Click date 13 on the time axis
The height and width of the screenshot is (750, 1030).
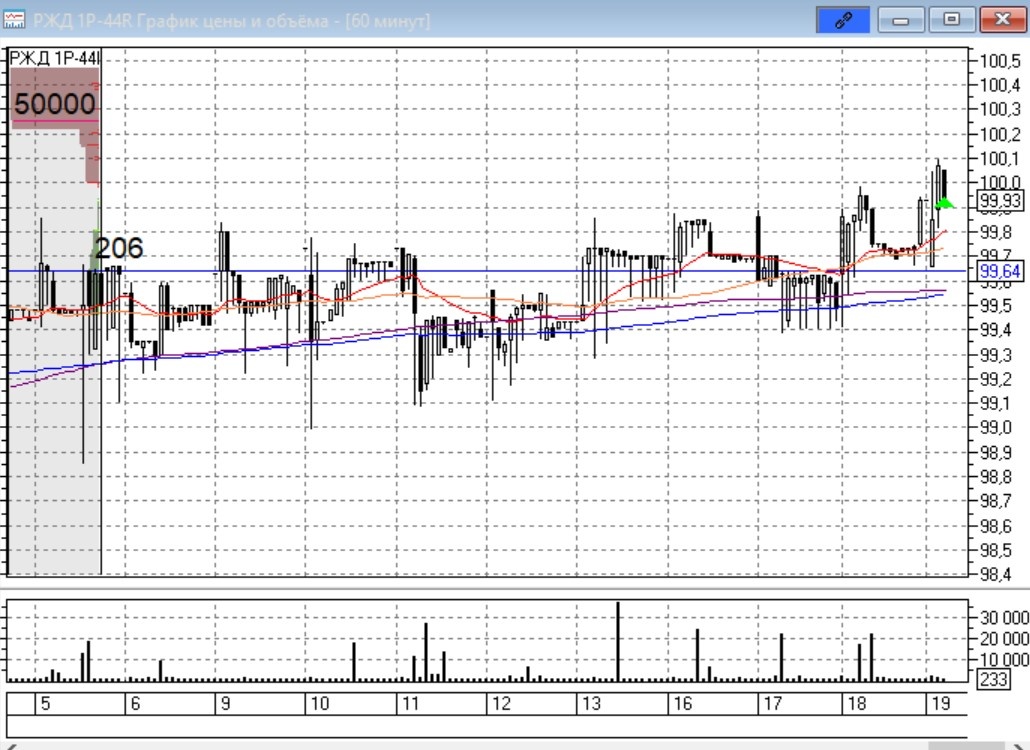click(x=591, y=703)
